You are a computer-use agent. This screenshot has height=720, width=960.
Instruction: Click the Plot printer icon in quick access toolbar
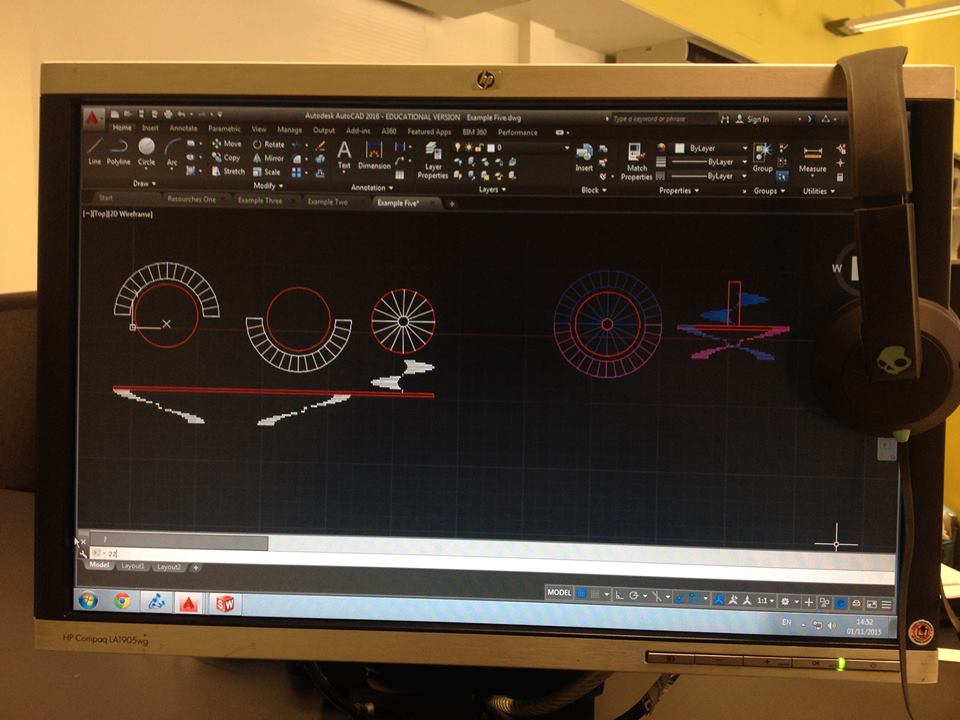pyautogui.click(x=169, y=114)
